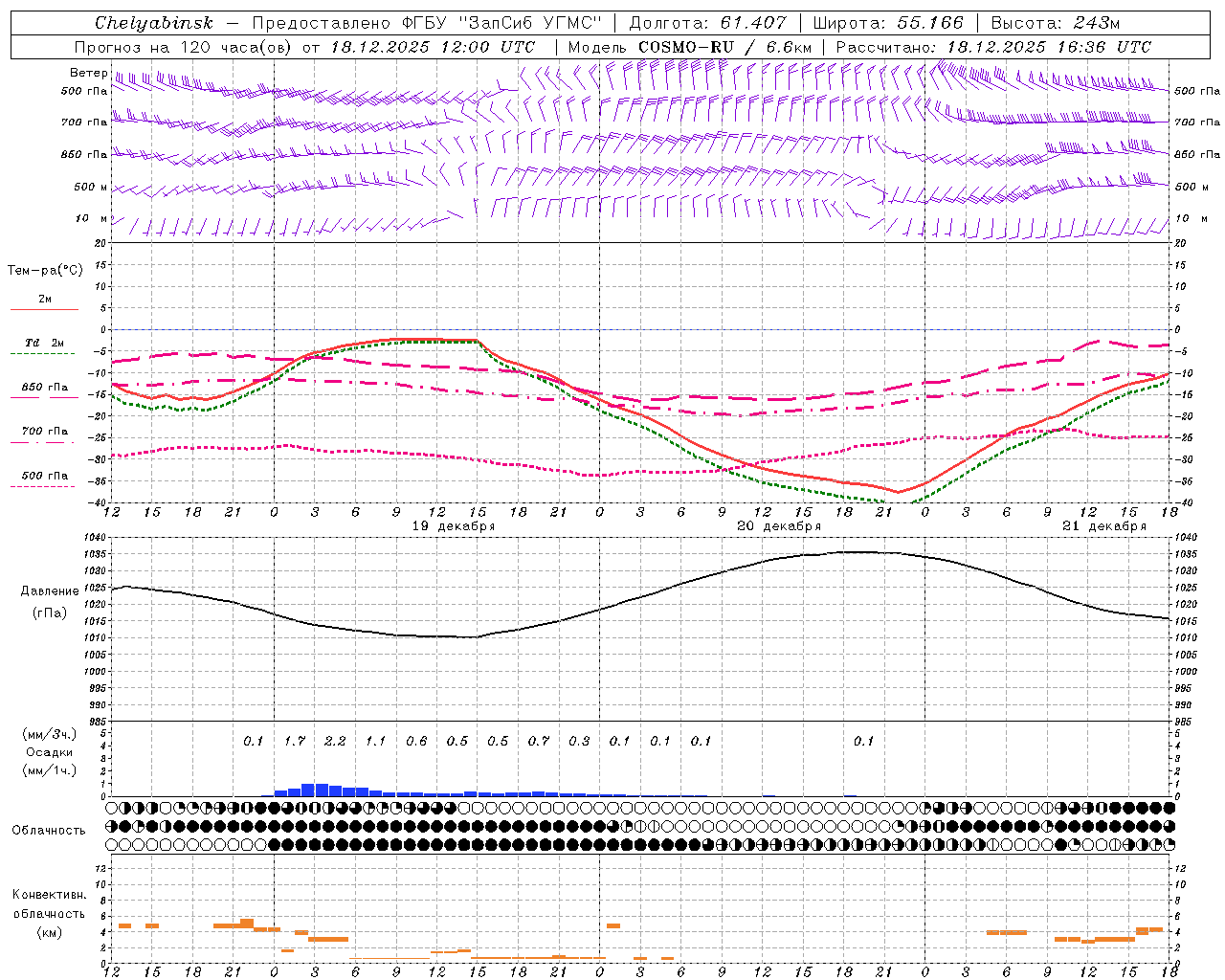Click the 'Рассчитано: 18.12.2025 16:36 UTC' timestamp

click(993, 47)
